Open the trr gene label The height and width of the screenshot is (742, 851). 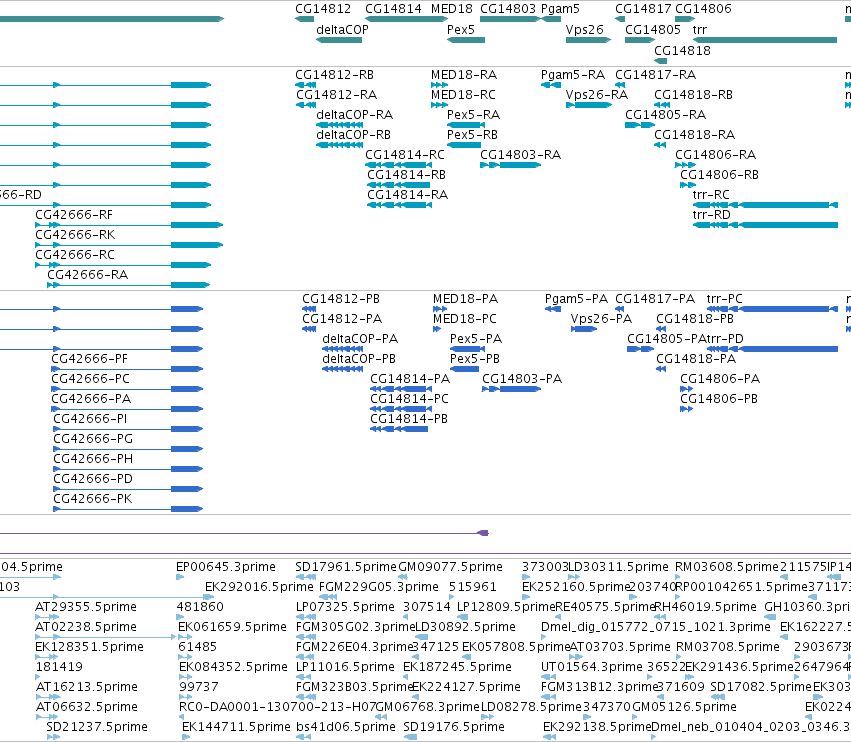tap(700, 29)
